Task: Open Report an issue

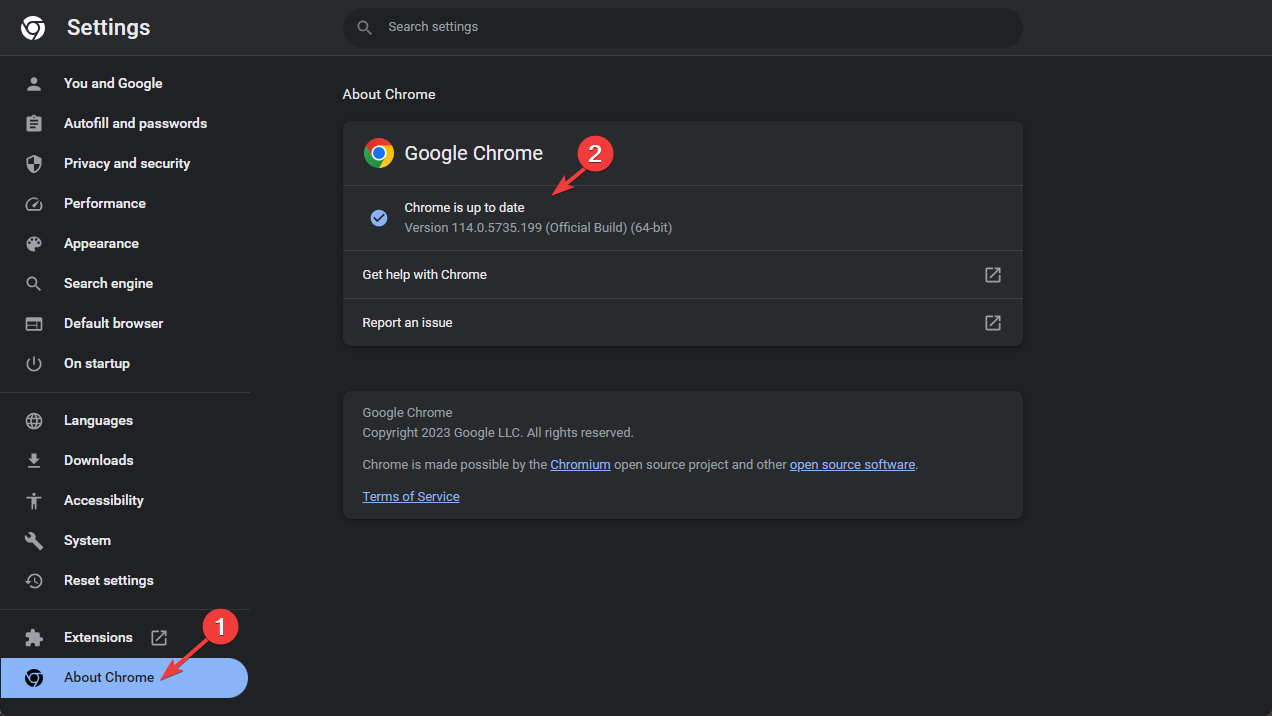Action: (682, 322)
